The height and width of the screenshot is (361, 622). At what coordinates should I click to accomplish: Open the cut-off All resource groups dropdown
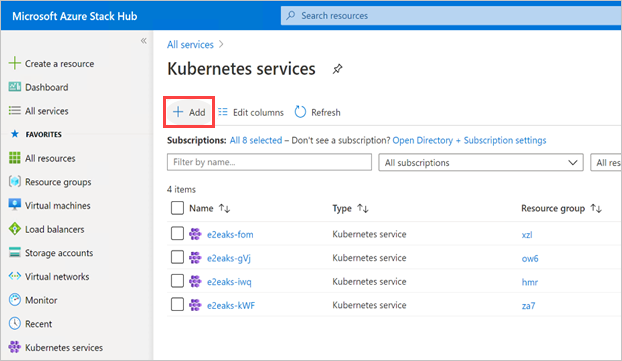coord(606,162)
